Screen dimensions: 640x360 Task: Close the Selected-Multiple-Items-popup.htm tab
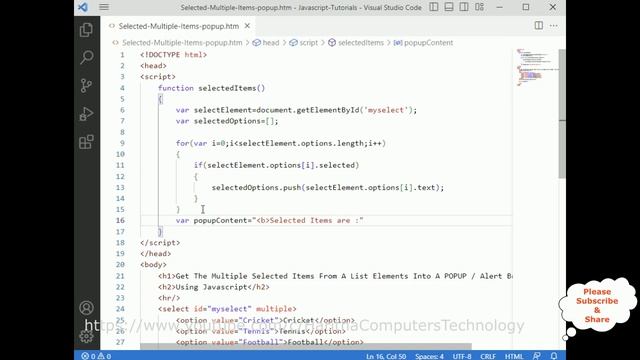tap(247, 26)
